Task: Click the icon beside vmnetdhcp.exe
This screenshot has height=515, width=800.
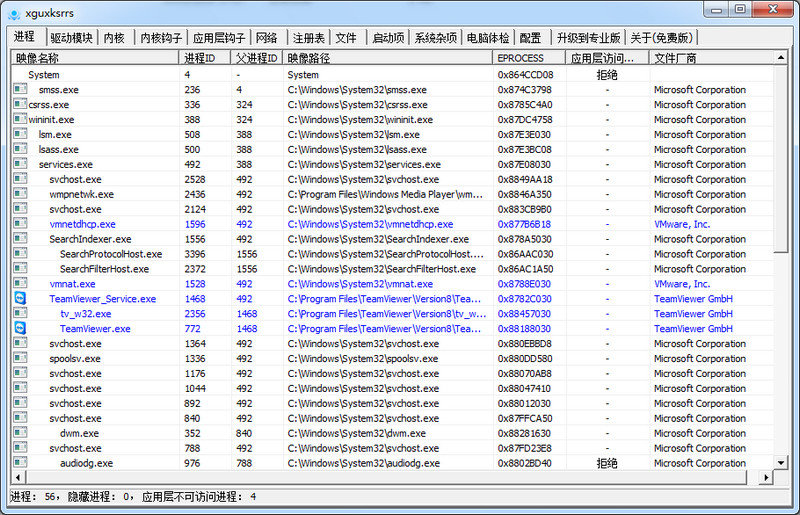Action: click(20, 225)
